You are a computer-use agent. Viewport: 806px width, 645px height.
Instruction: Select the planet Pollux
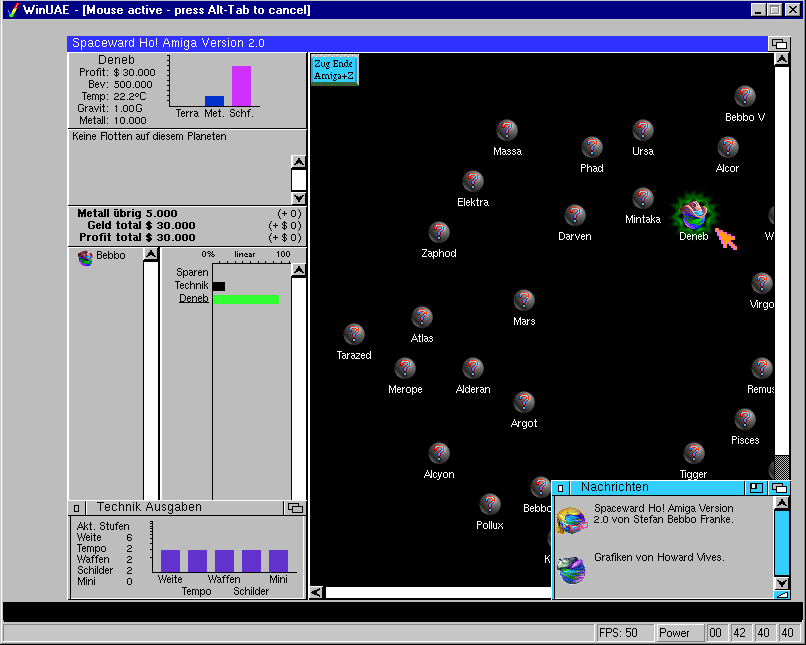(x=490, y=503)
